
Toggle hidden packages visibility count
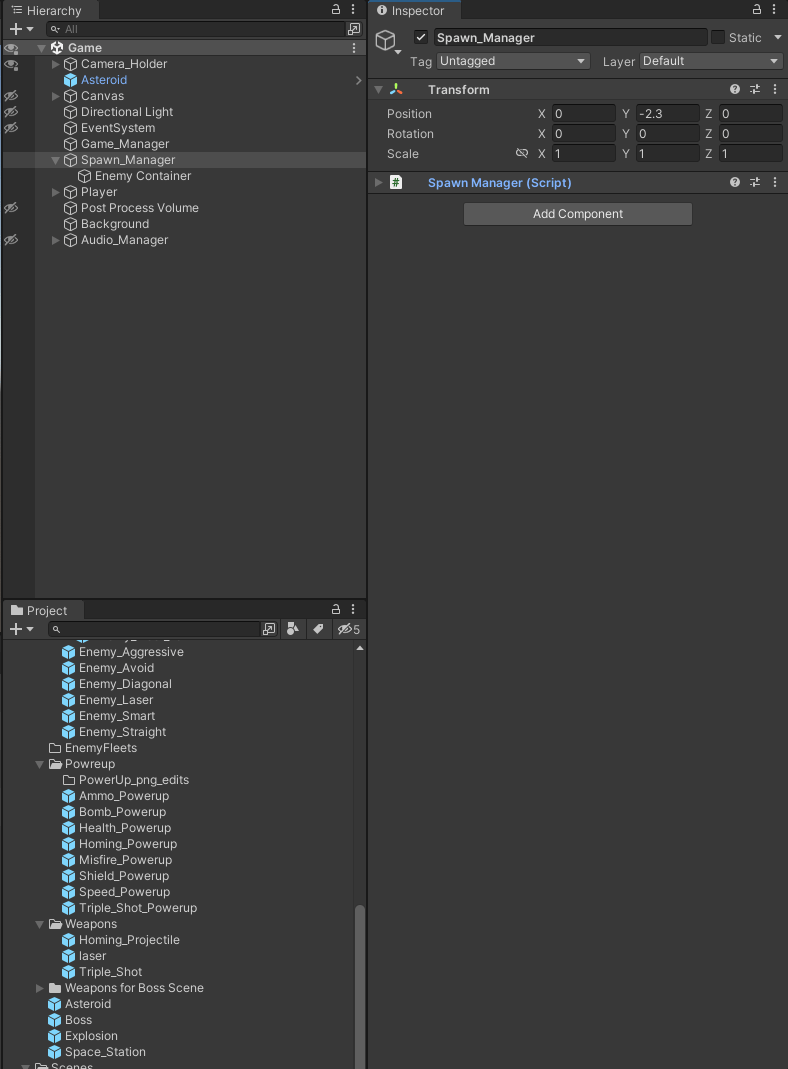pyautogui.click(x=349, y=629)
